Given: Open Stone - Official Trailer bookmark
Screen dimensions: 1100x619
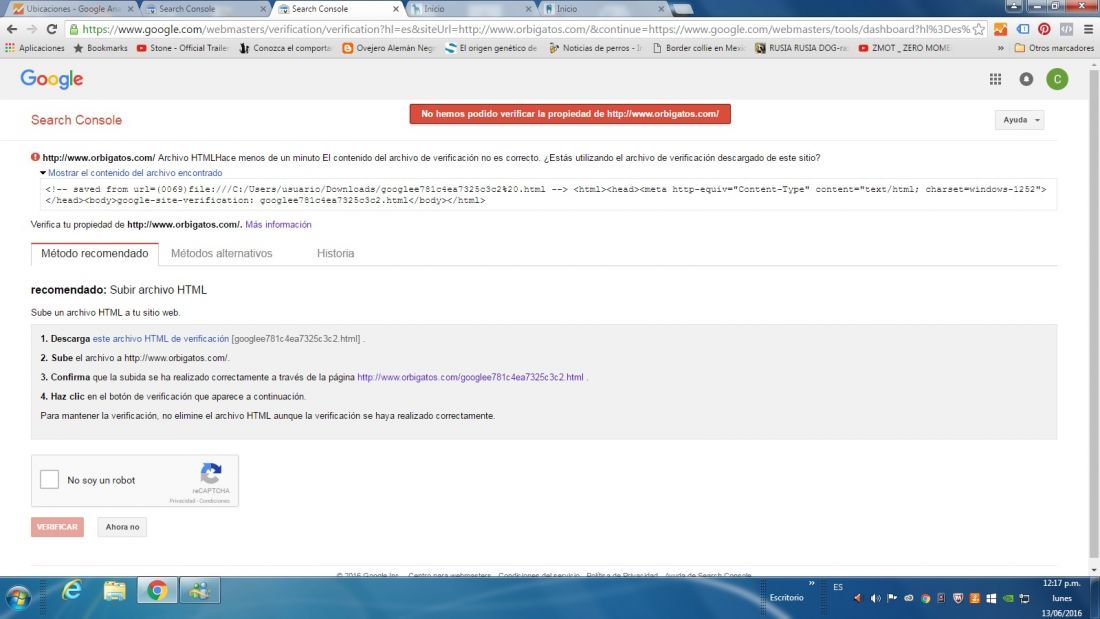Looking at the screenshot, I should [x=182, y=48].
